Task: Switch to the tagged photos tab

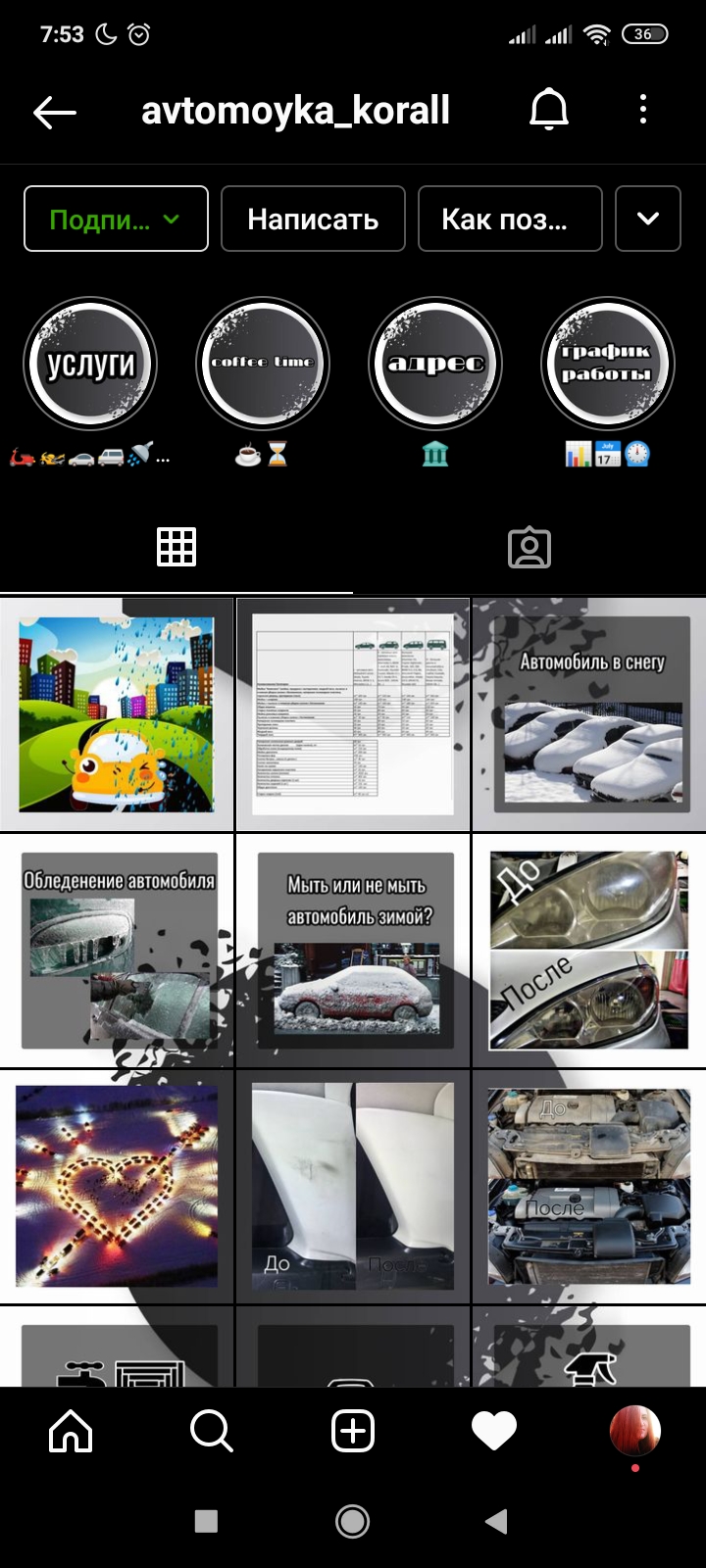Action: point(529,547)
